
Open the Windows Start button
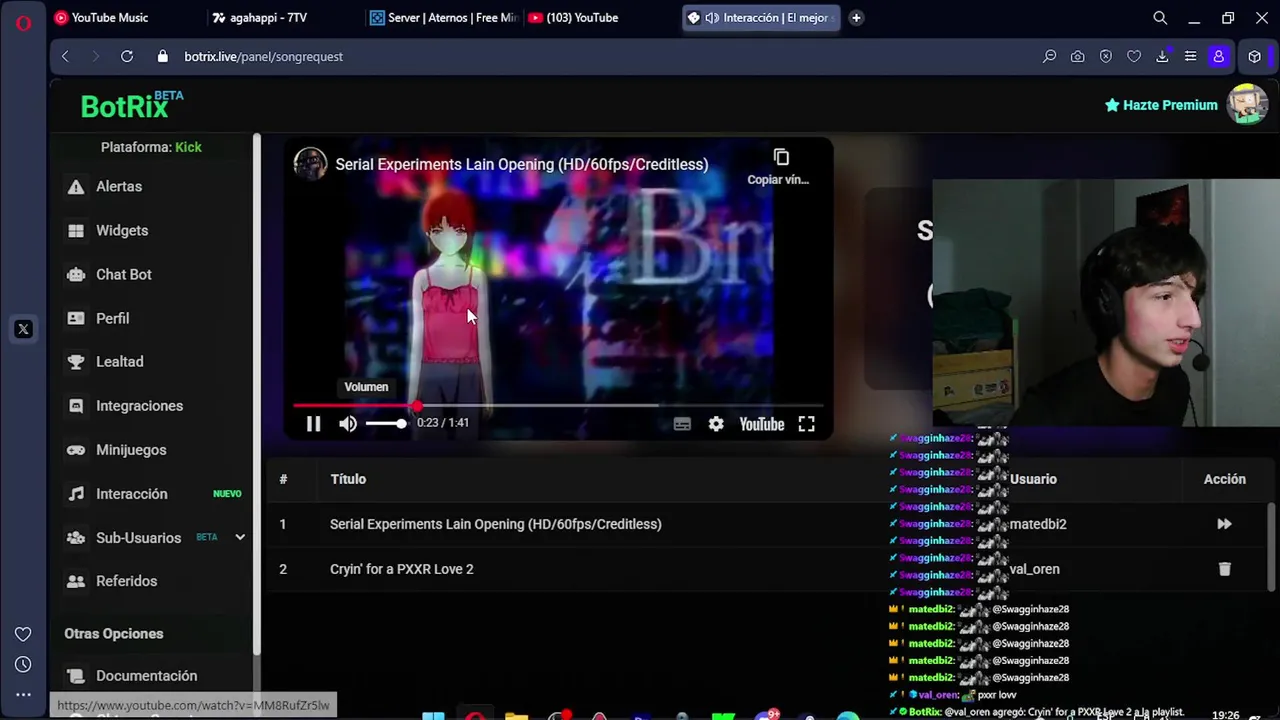pyautogui.click(x=433, y=716)
